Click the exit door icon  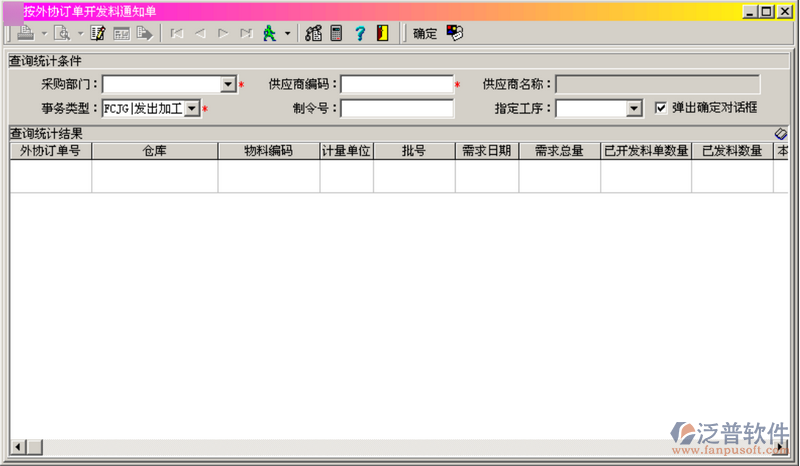click(383, 34)
